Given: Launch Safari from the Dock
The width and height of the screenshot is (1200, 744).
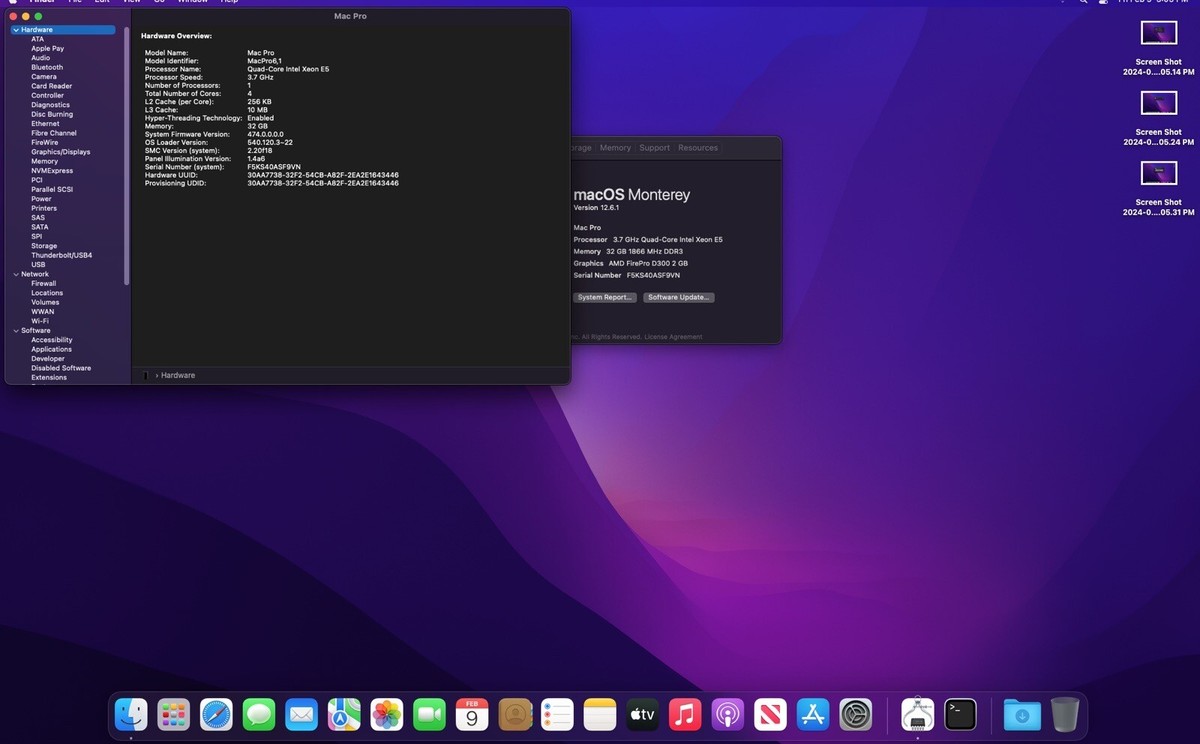Looking at the screenshot, I should pyautogui.click(x=216, y=714).
